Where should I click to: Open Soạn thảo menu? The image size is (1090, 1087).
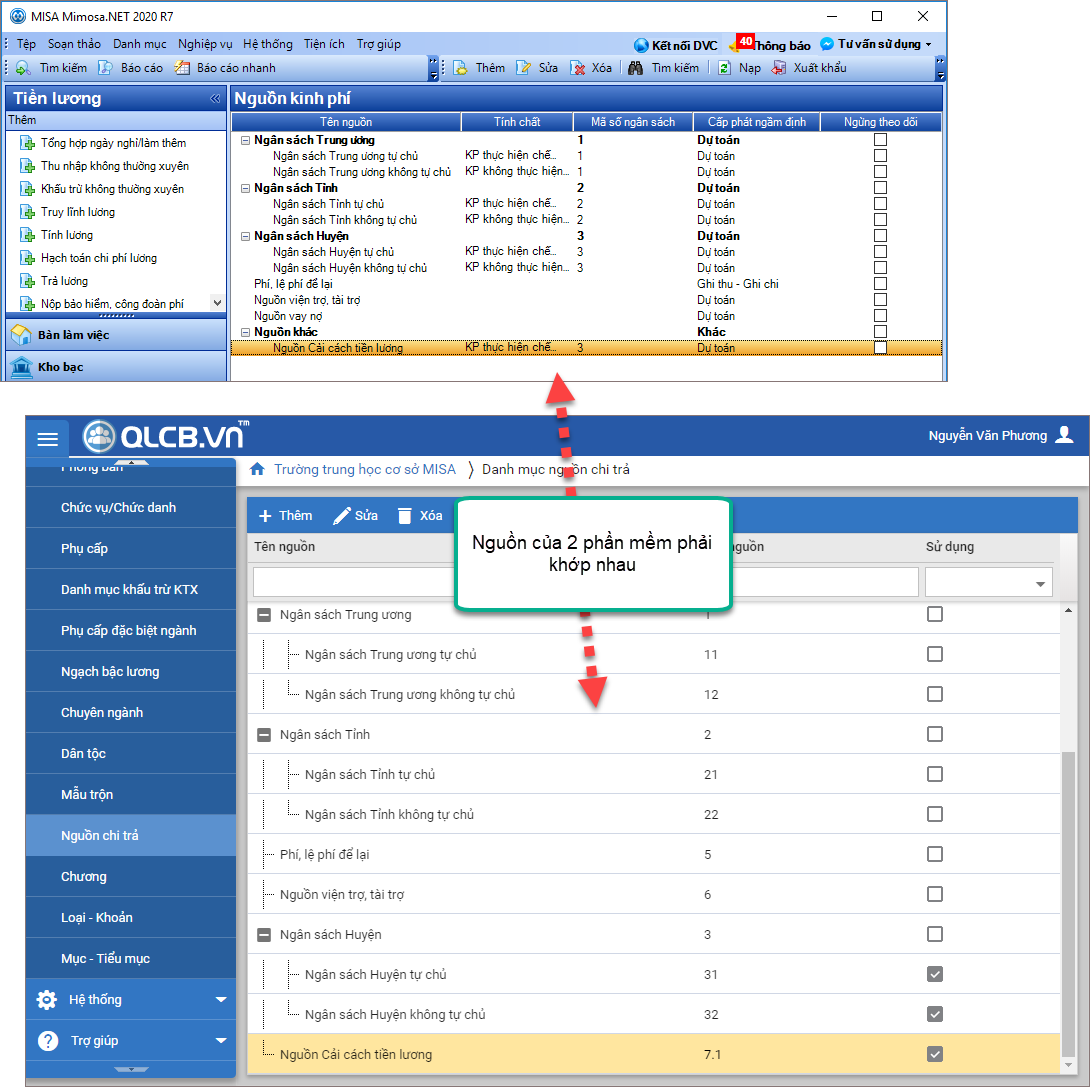click(x=74, y=44)
